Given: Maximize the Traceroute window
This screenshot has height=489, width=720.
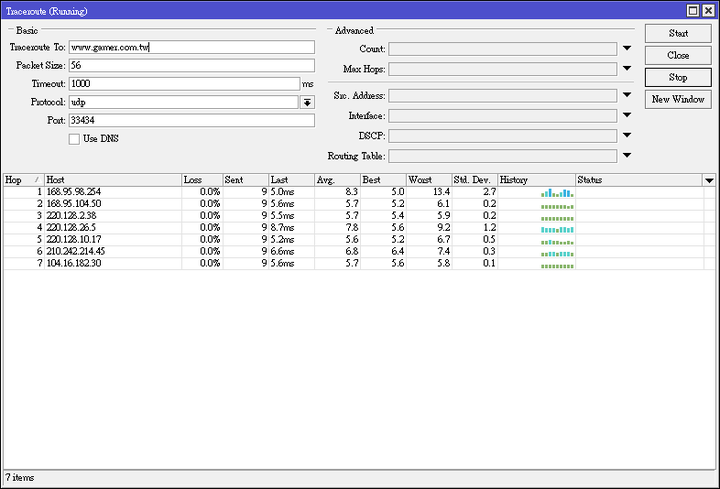Looking at the screenshot, I should pyautogui.click(x=693, y=11).
